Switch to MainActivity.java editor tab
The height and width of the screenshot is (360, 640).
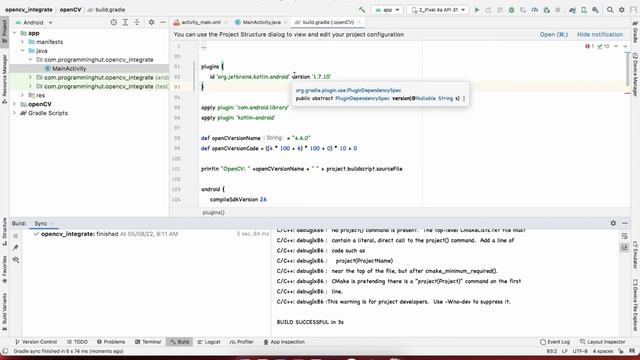(261, 22)
